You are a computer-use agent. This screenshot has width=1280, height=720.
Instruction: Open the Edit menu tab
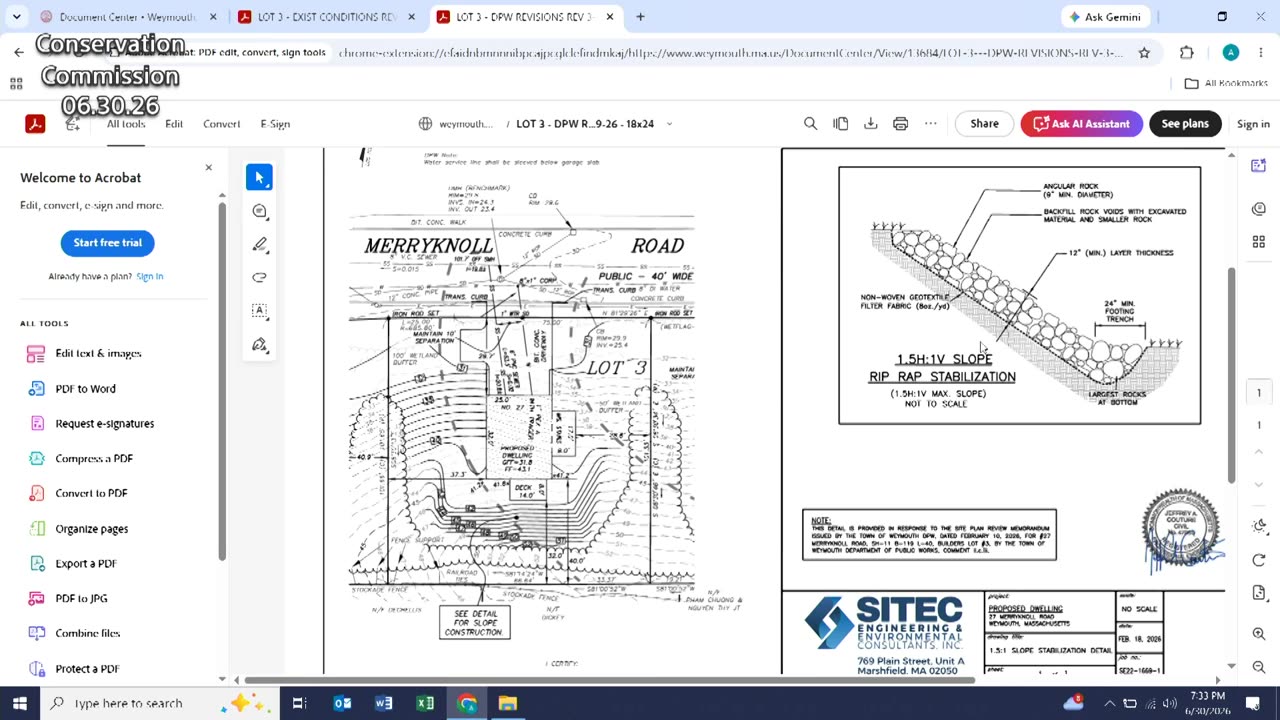coord(174,124)
